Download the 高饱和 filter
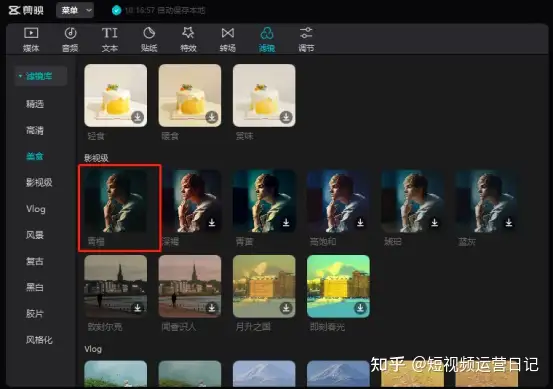Screen dimensions: 554x389 coord(360,223)
